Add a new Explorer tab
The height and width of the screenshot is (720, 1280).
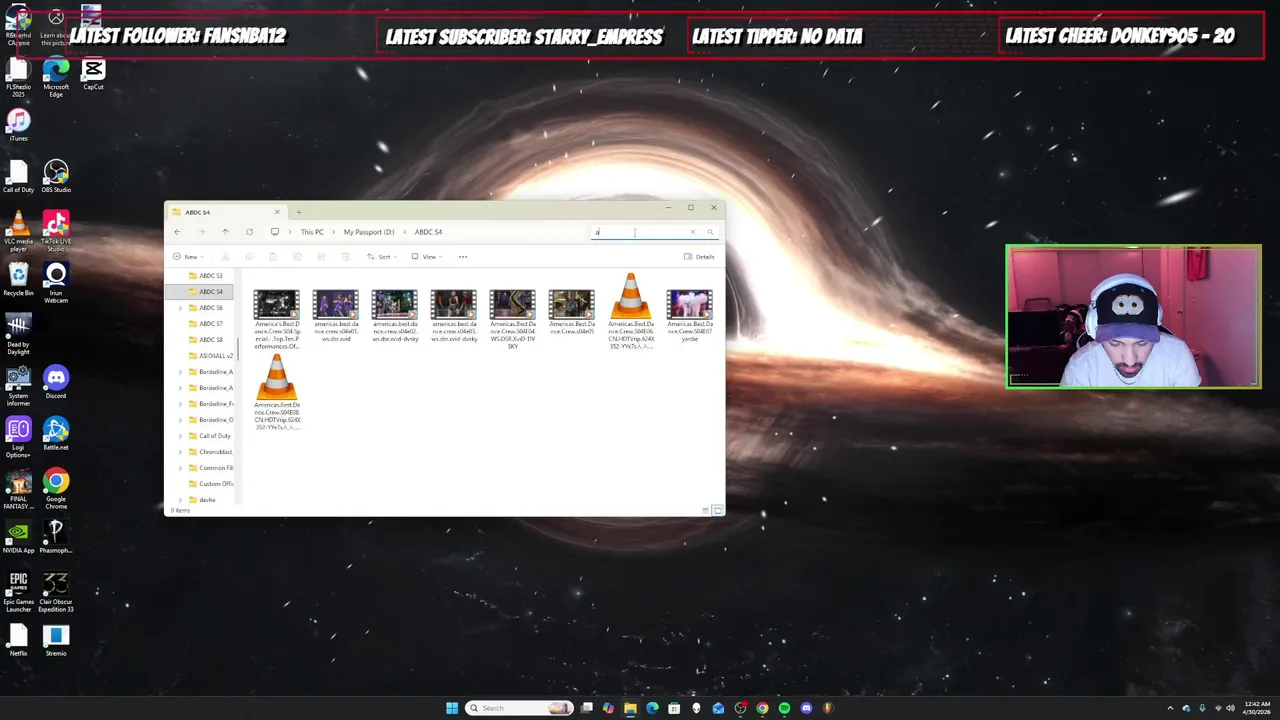[x=298, y=212]
